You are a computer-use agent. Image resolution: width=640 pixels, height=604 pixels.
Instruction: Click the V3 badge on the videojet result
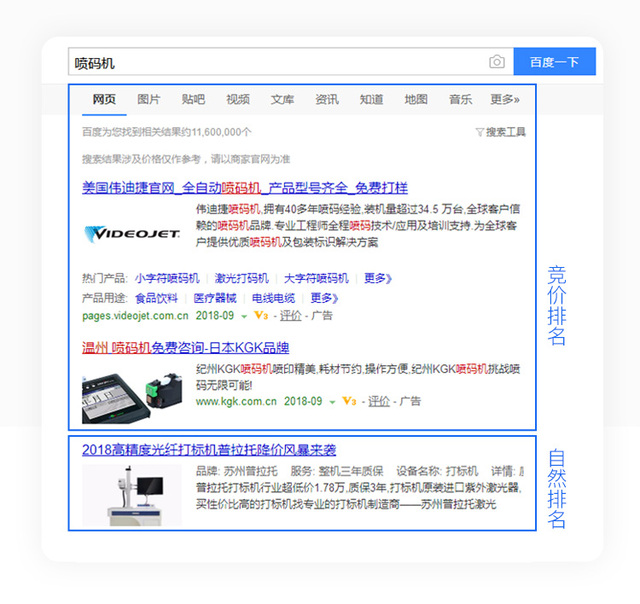[261, 315]
